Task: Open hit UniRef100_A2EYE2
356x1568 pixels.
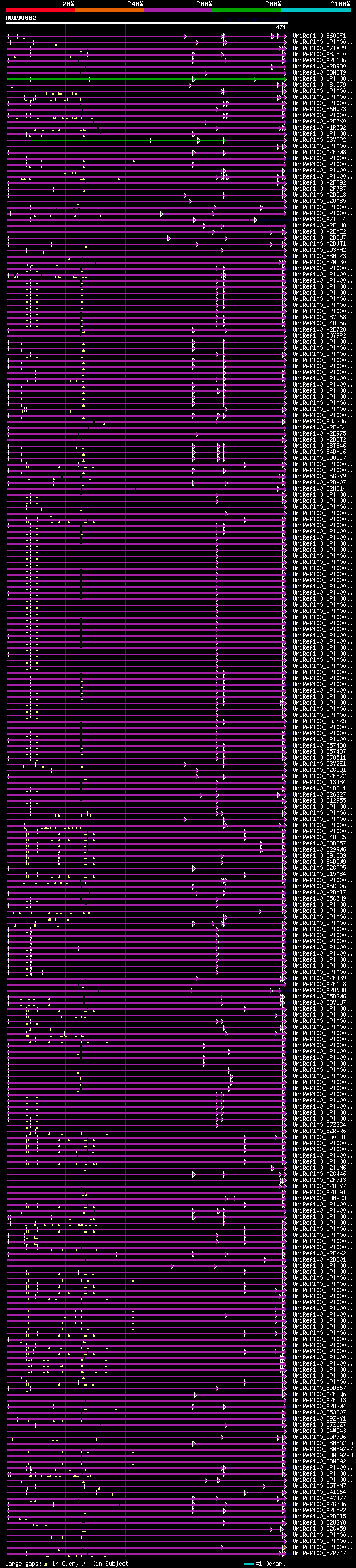Action: pyautogui.click(x=319, y=231)
